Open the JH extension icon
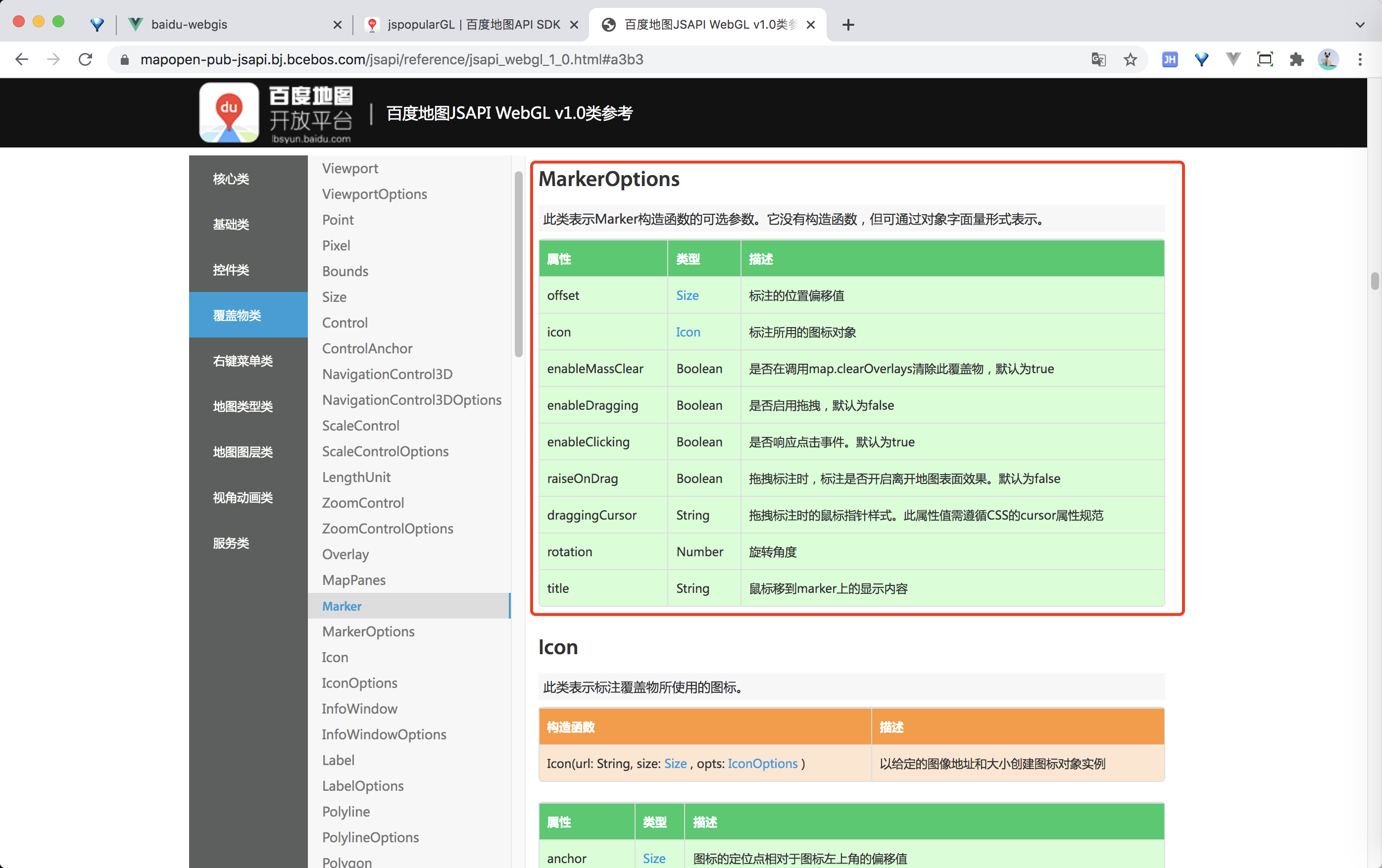This screenshot has width=1382, height=868. click(x=1170, y=59)
